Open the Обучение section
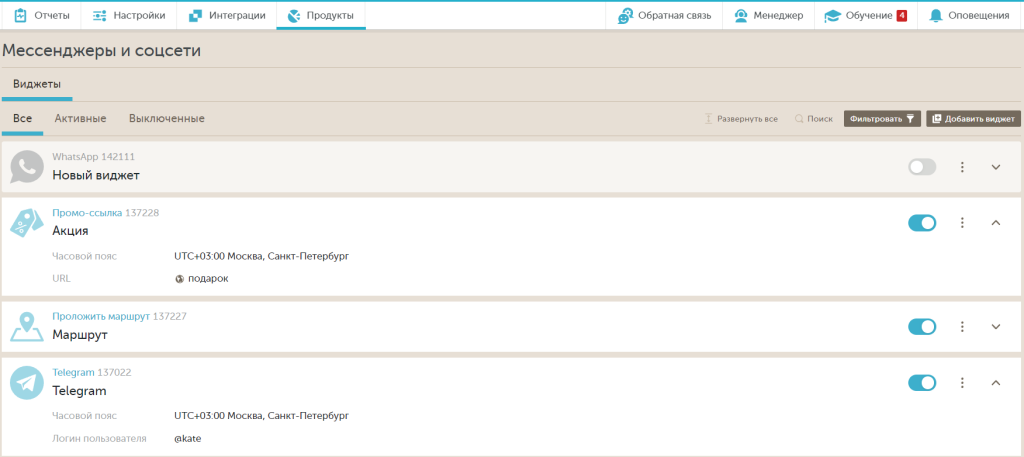The image size is (1024, 457). point(866,16)
